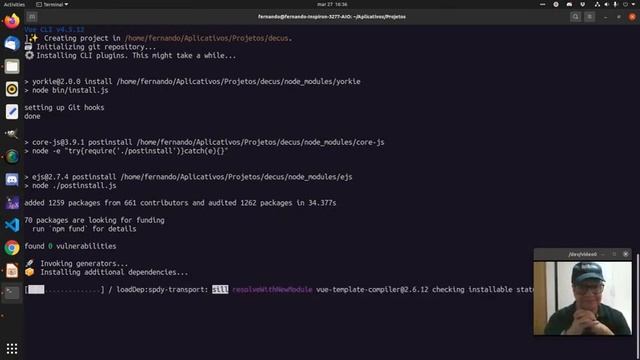Open the clock calendar in top bar
The width and height of the screenshot is (640, 360).
pos(332,4)
